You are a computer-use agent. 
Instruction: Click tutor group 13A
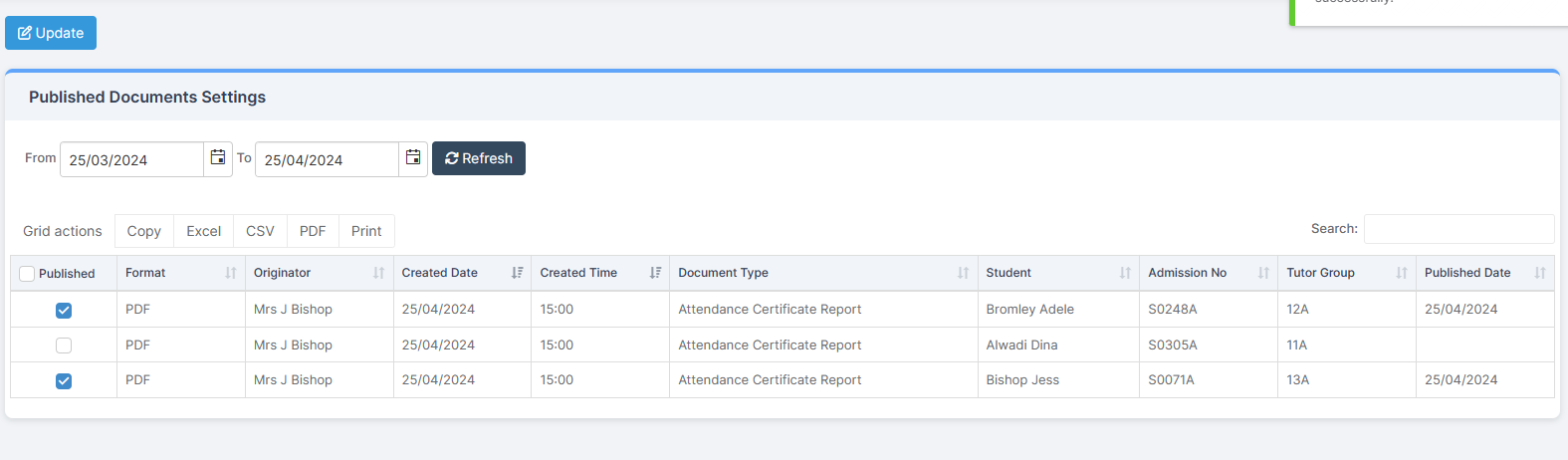1298,380
